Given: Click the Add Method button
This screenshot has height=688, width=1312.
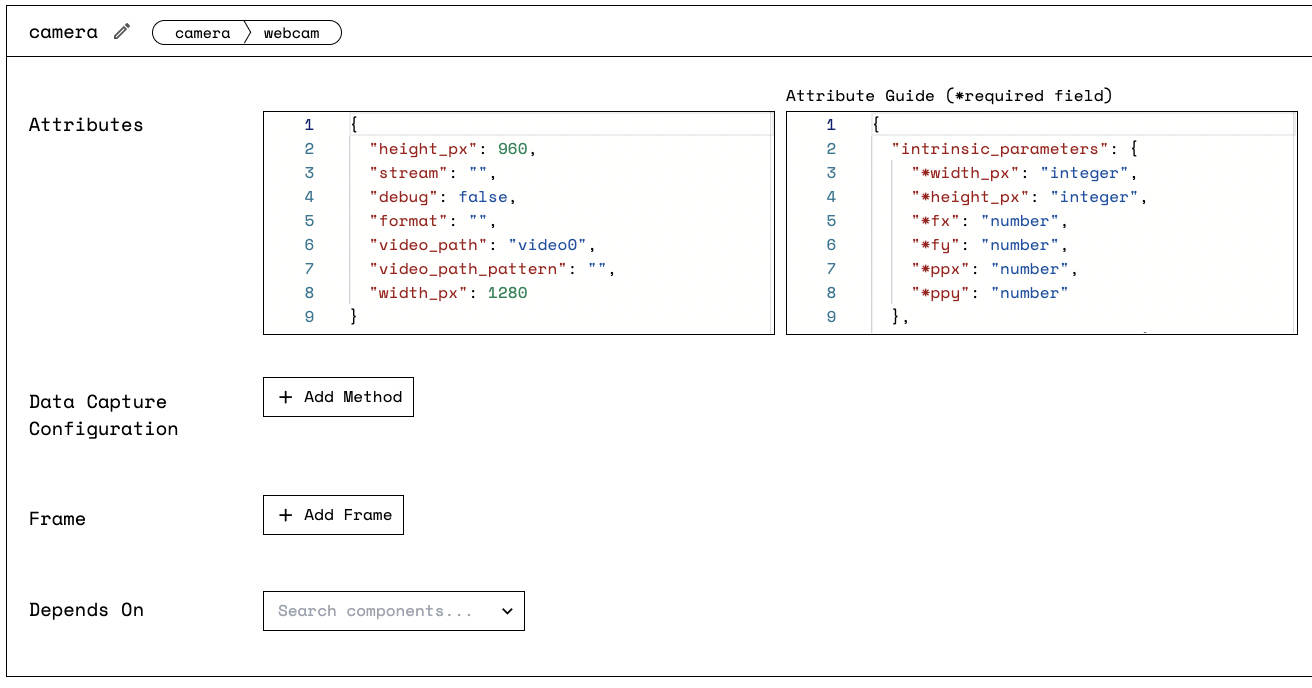Looking at the screenshot, I should coord(338,397).
